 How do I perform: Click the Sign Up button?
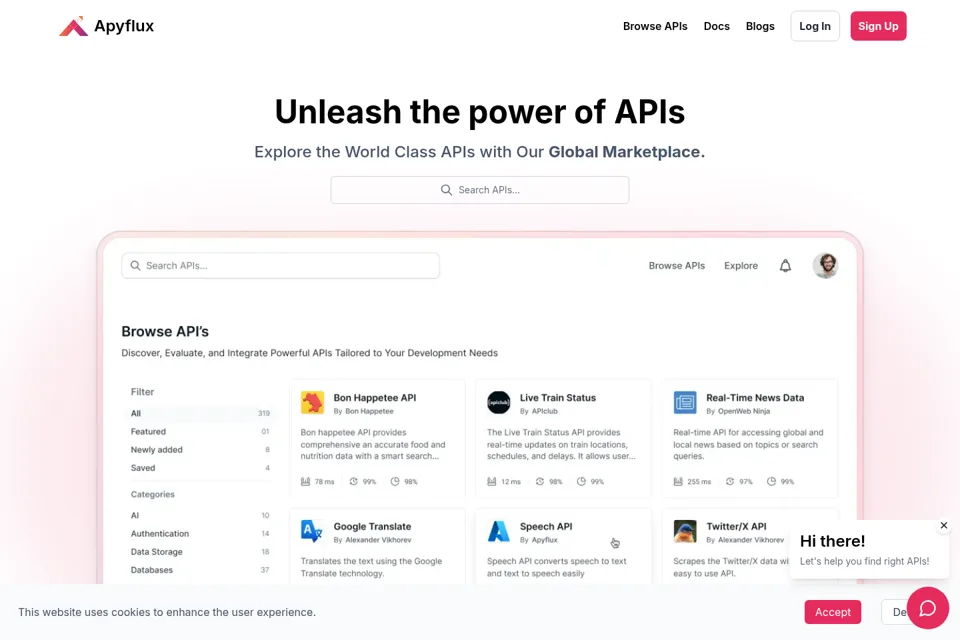click(x=878, y=26)
